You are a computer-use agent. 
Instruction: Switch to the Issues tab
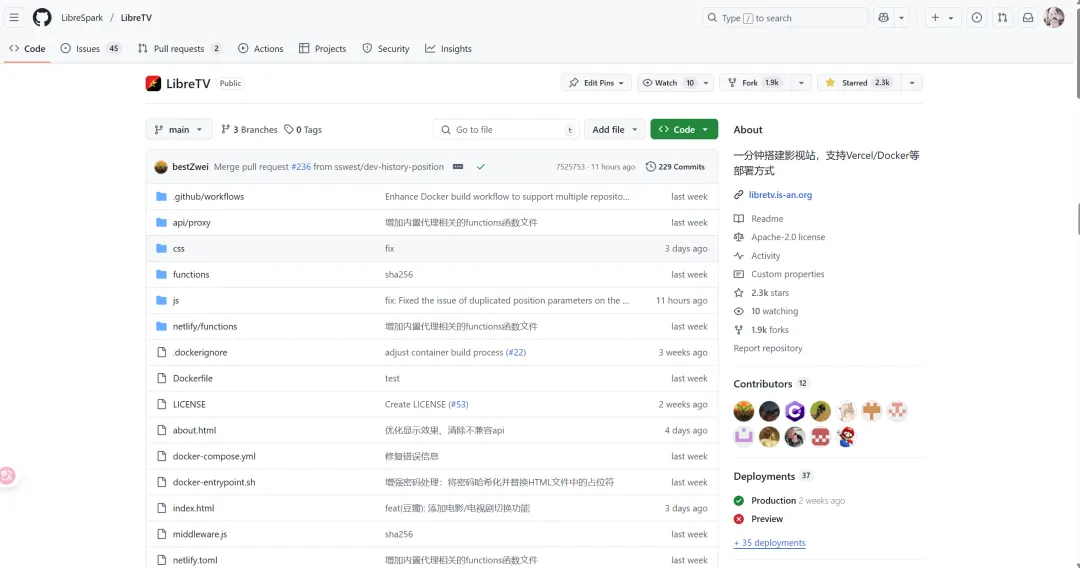(90, 48)
